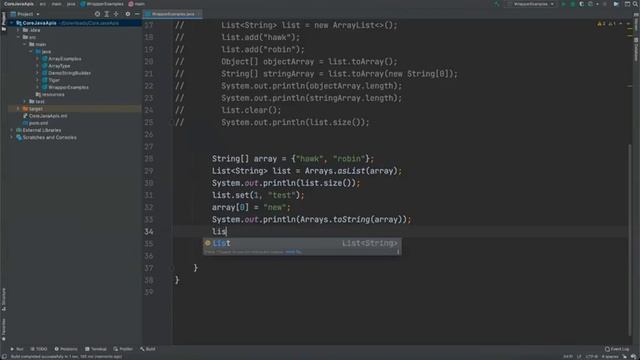The image size is (640, 360).
Task: Click the Run with Coverage icon
Action: (x=582, y=4)
